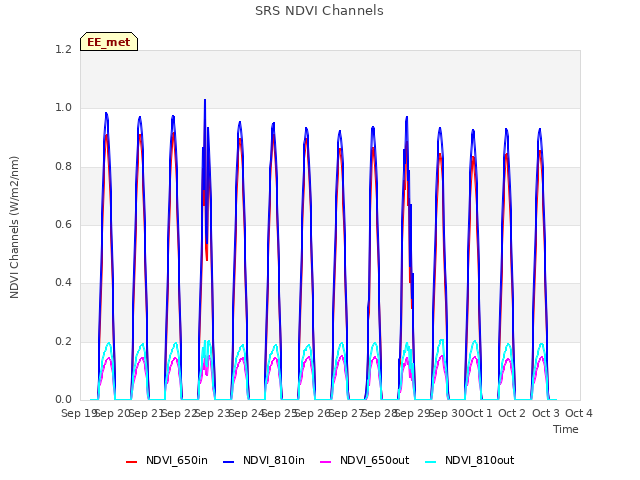Click the tallest blue spike above 1.0

[205, 105]
